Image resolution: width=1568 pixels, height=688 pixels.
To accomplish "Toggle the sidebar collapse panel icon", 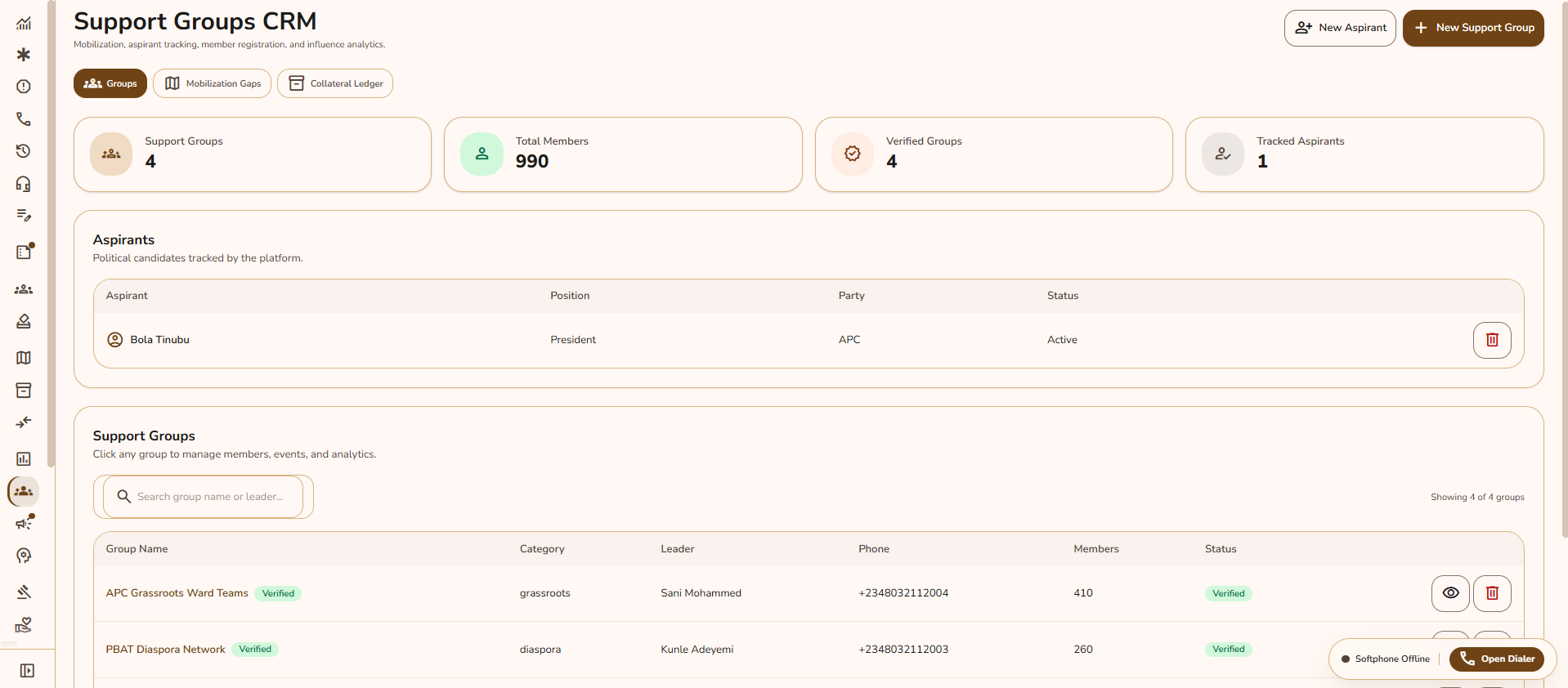I will 27,671.
